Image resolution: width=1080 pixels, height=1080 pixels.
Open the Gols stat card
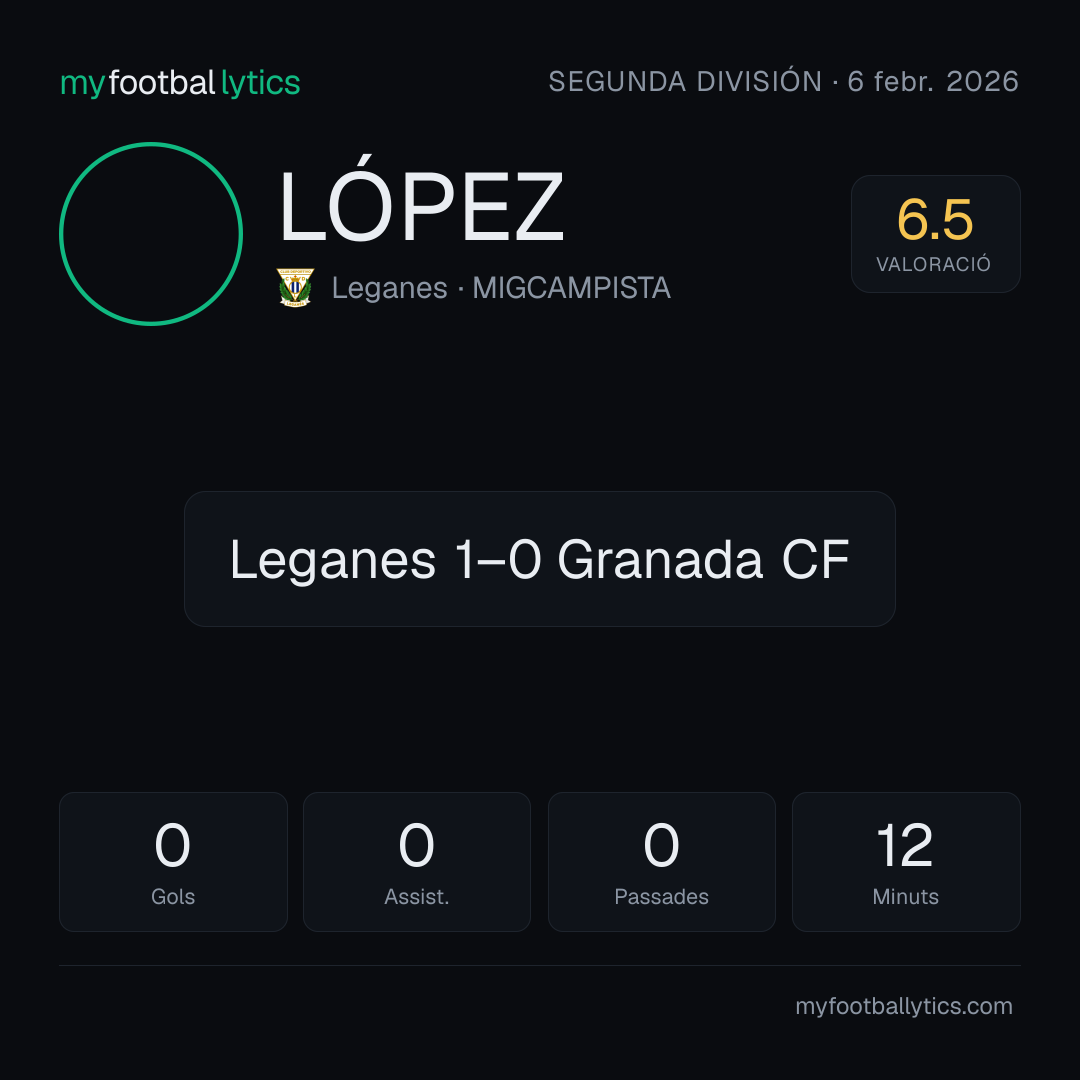(173, 862)
